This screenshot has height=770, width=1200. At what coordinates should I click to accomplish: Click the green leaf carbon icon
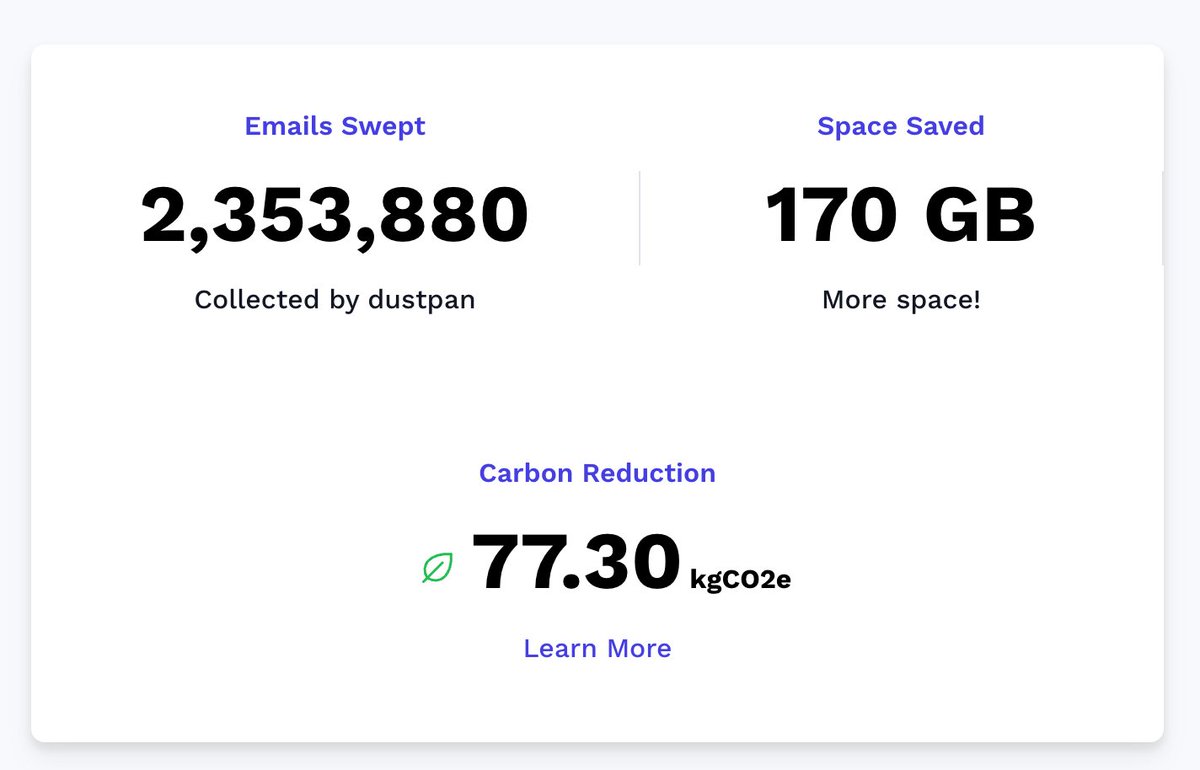pyautogui.click(x=437, y=568)
